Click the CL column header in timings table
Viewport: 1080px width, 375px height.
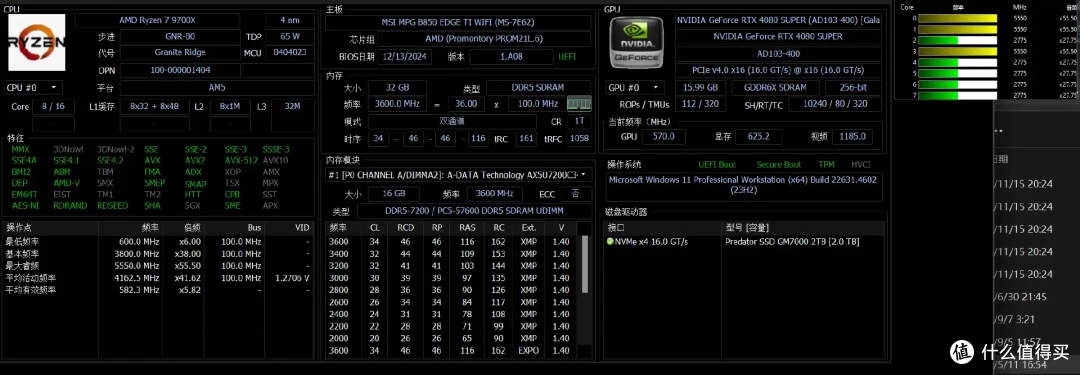[375, 227]
